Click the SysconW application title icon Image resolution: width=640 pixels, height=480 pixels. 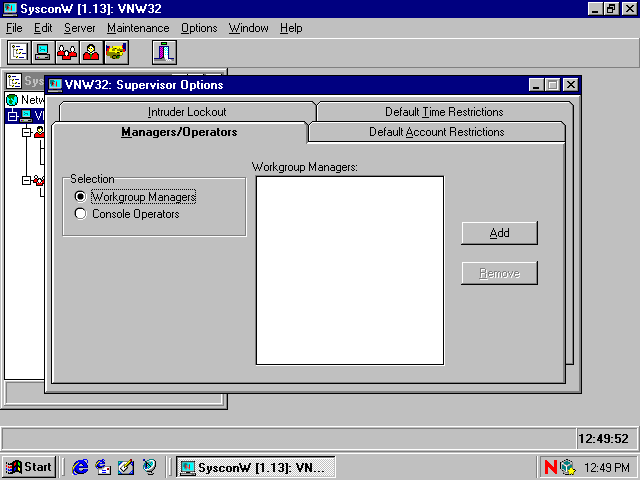(x=10, y=9)
